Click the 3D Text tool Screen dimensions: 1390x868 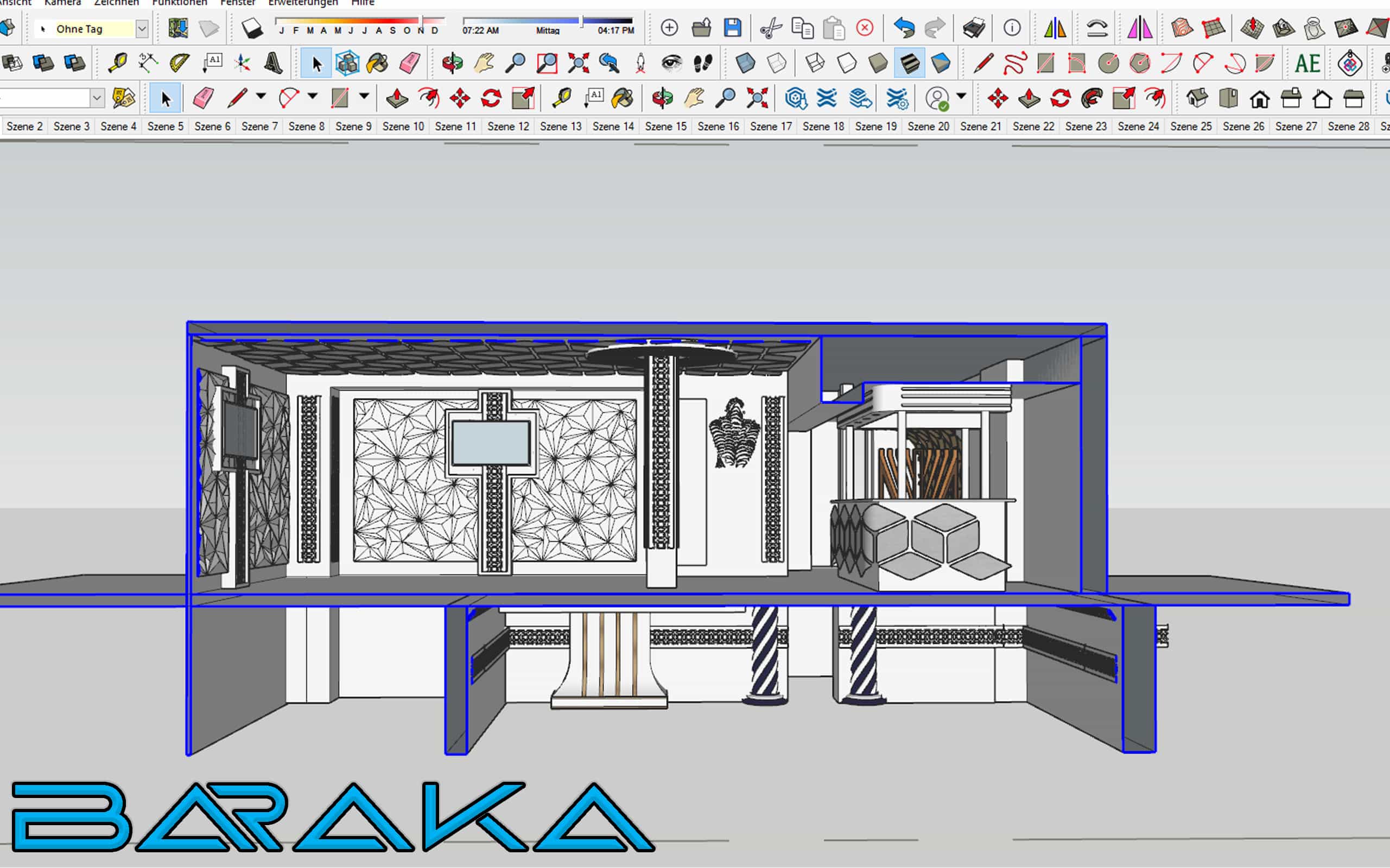(x=274, y=63)
